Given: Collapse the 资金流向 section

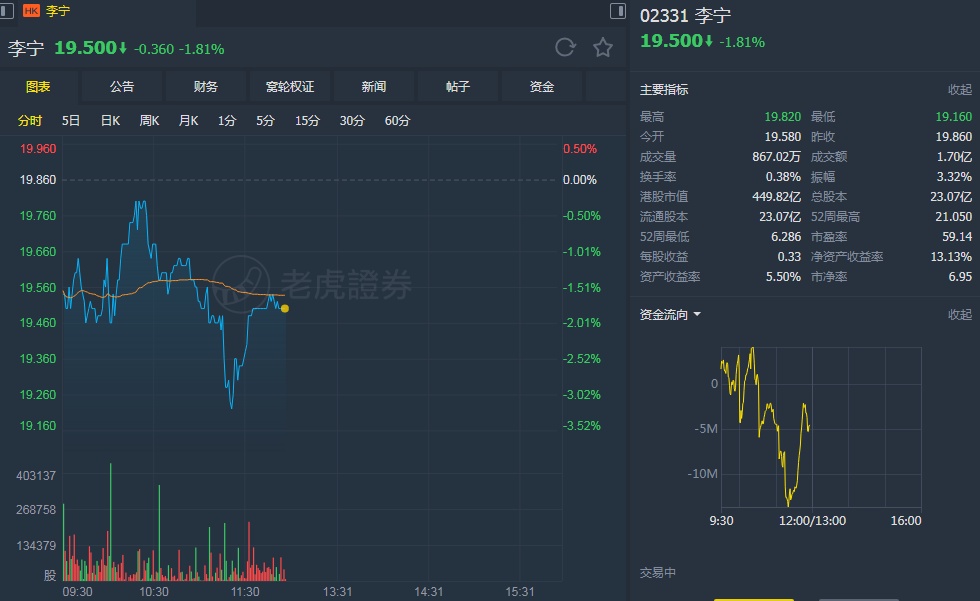Looking at the screenshot, I should [959, 315].
